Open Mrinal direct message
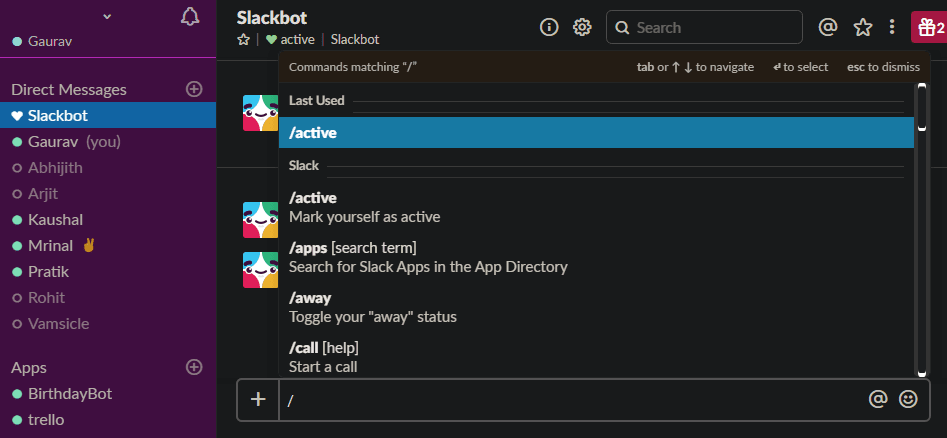The width and height of the screenshot is (947, 438). (108, 246)
